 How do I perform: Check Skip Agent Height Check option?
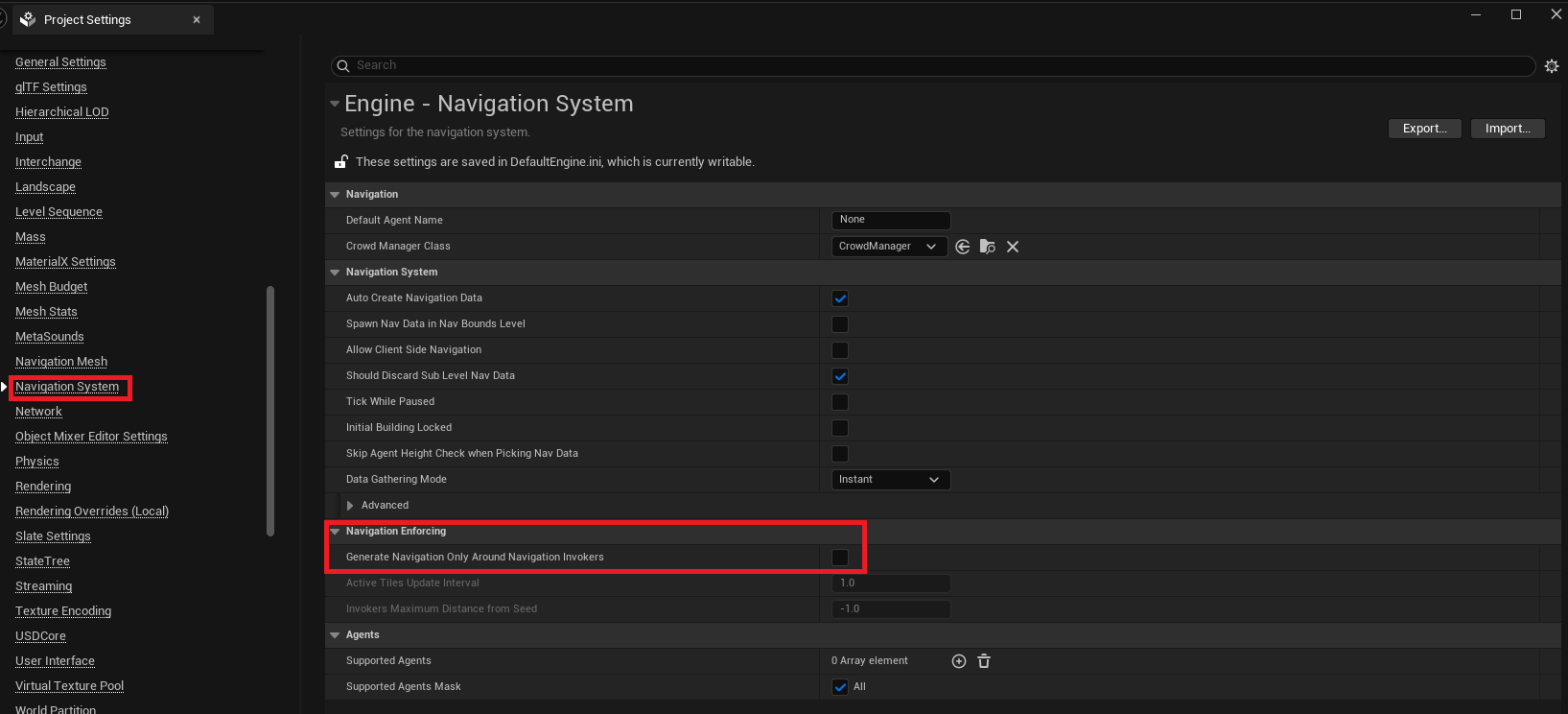(840, 454)
